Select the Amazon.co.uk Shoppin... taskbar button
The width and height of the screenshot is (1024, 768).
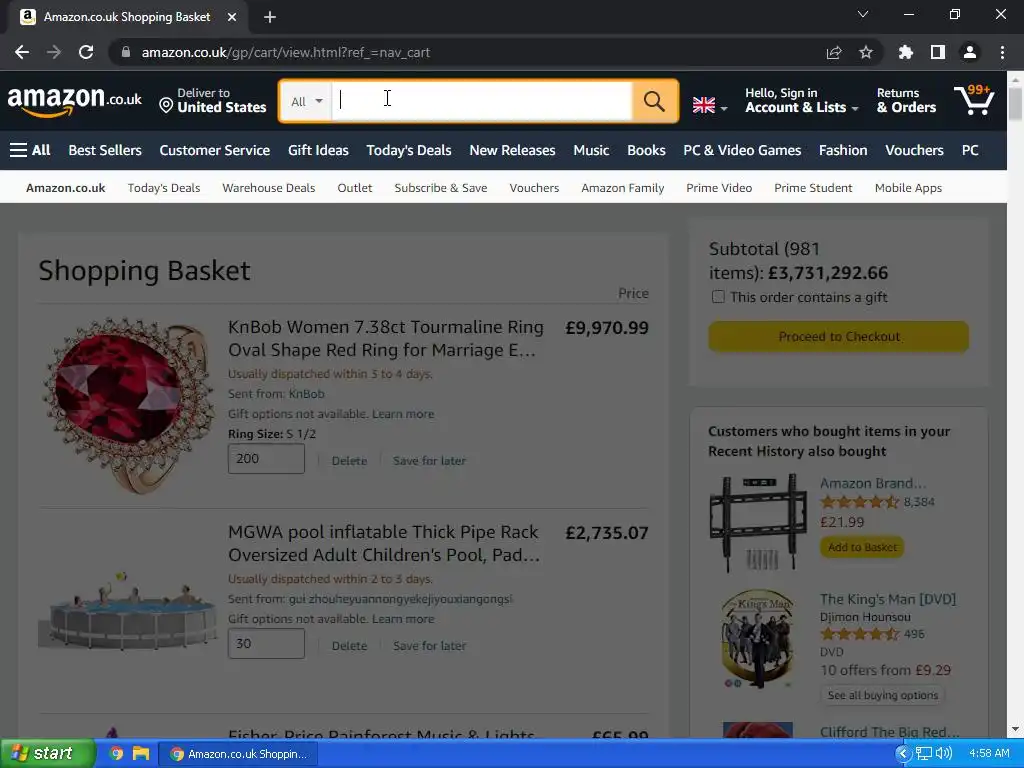pos(238,754)
